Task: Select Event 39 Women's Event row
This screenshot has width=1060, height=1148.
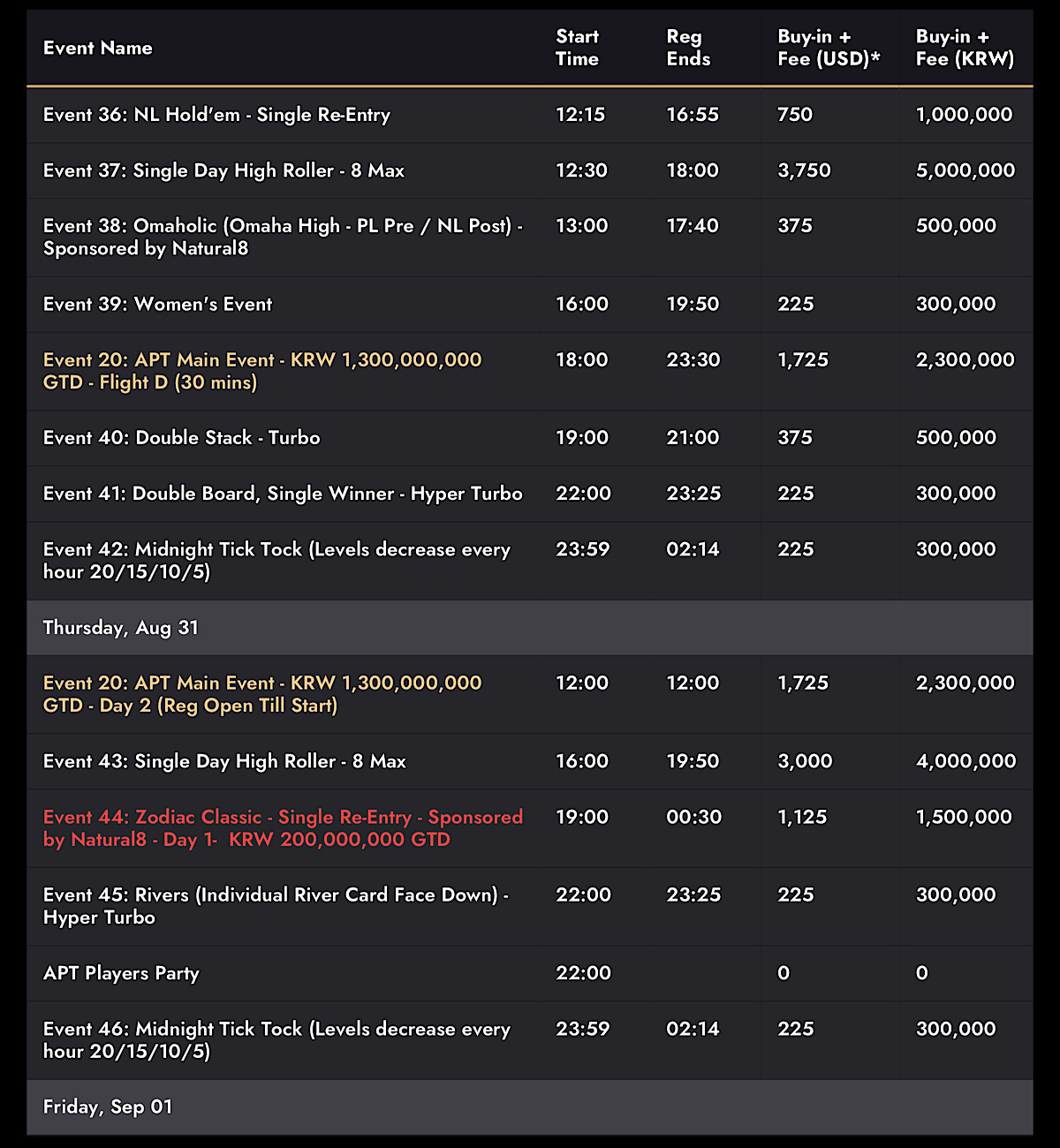Action: tap(530, 304)
